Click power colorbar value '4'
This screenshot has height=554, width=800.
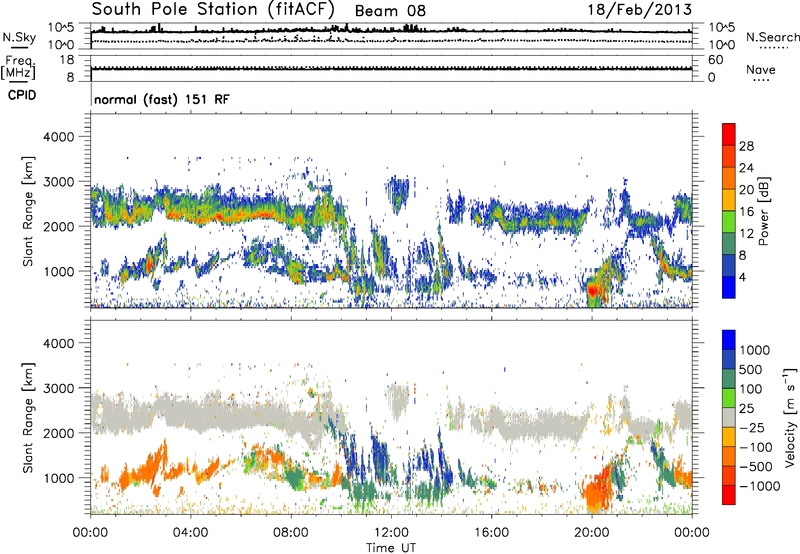(742, 277)
